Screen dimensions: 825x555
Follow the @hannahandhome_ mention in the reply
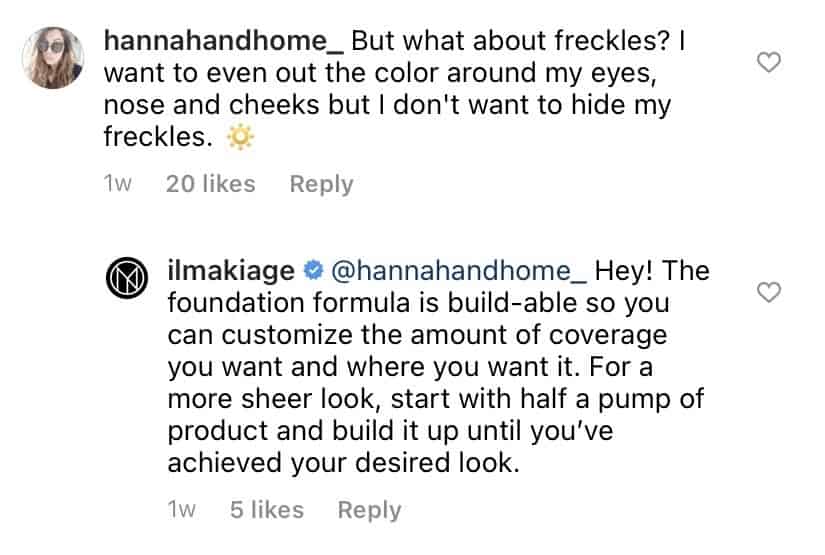click(459, 271)
